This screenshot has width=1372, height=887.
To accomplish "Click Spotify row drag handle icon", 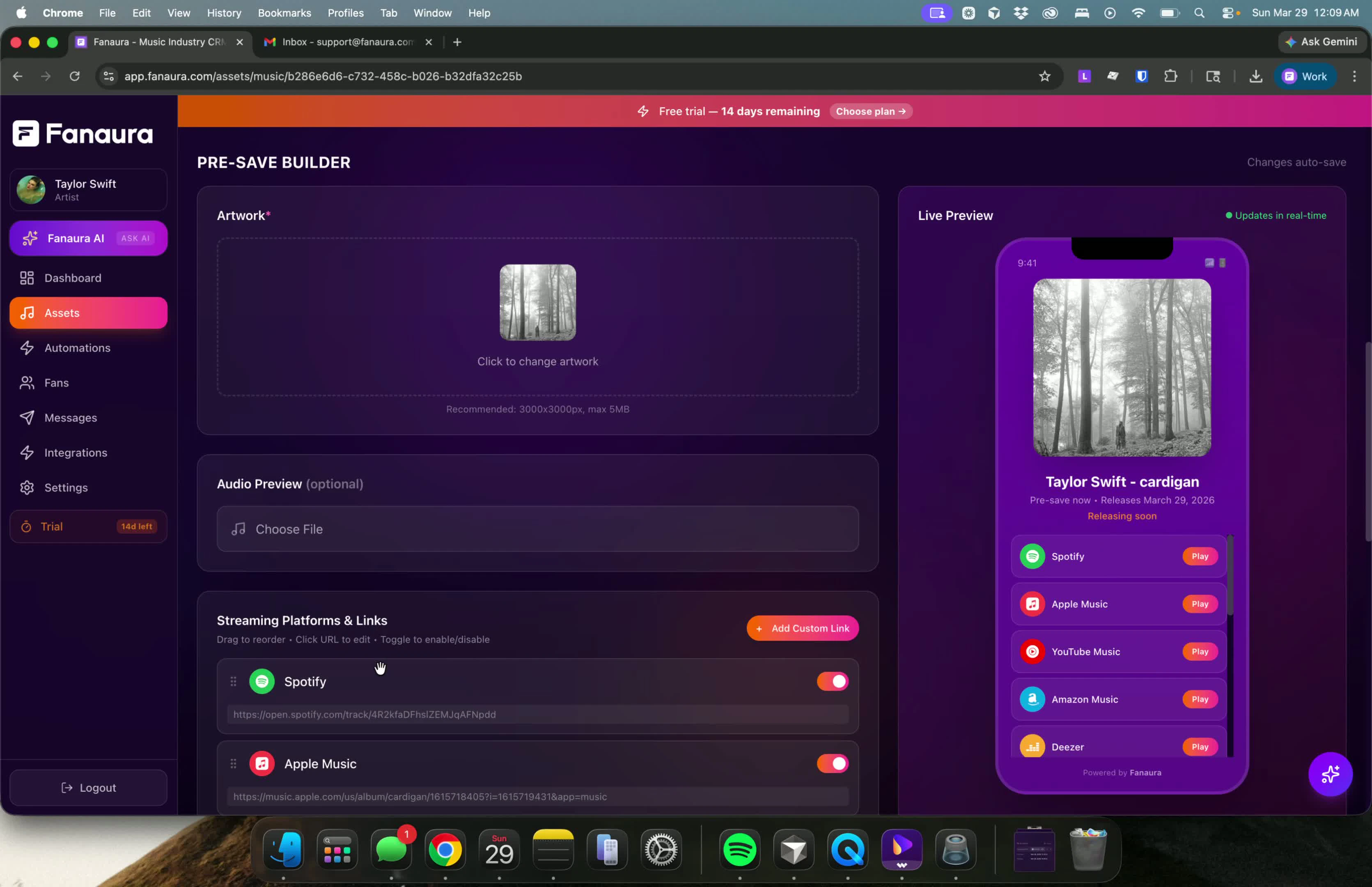I will coord(233,681).
